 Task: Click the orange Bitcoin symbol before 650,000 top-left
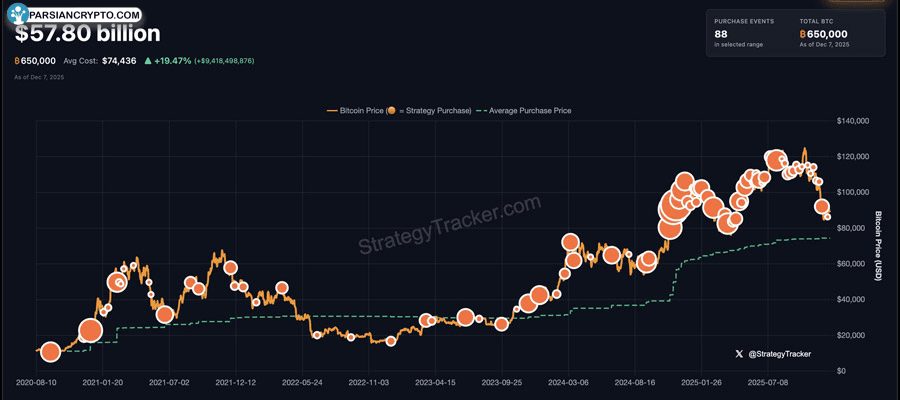(17, 61)
